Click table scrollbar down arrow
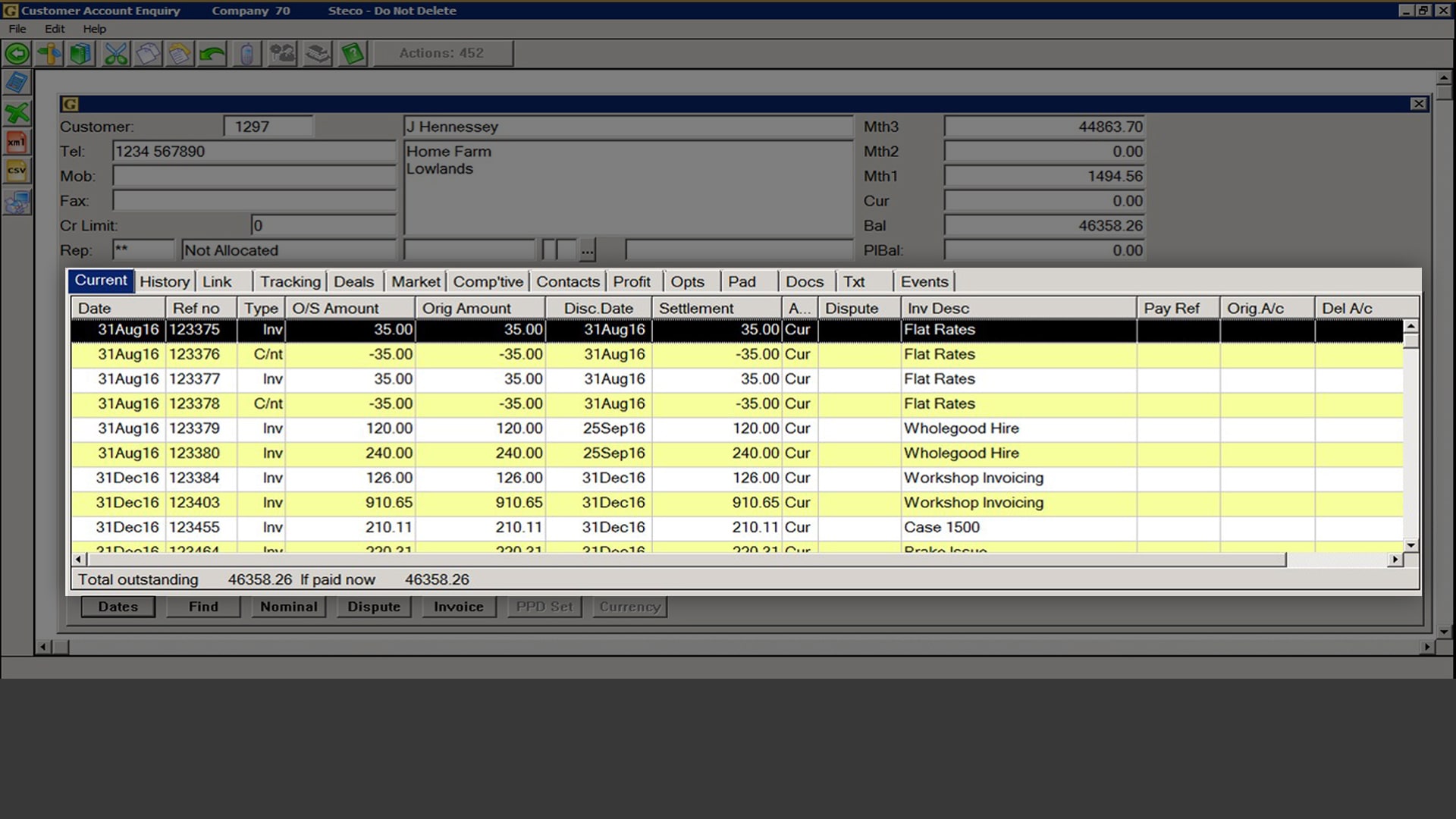The height and width of the screenshot is (819, 1456). (1410, 545)
